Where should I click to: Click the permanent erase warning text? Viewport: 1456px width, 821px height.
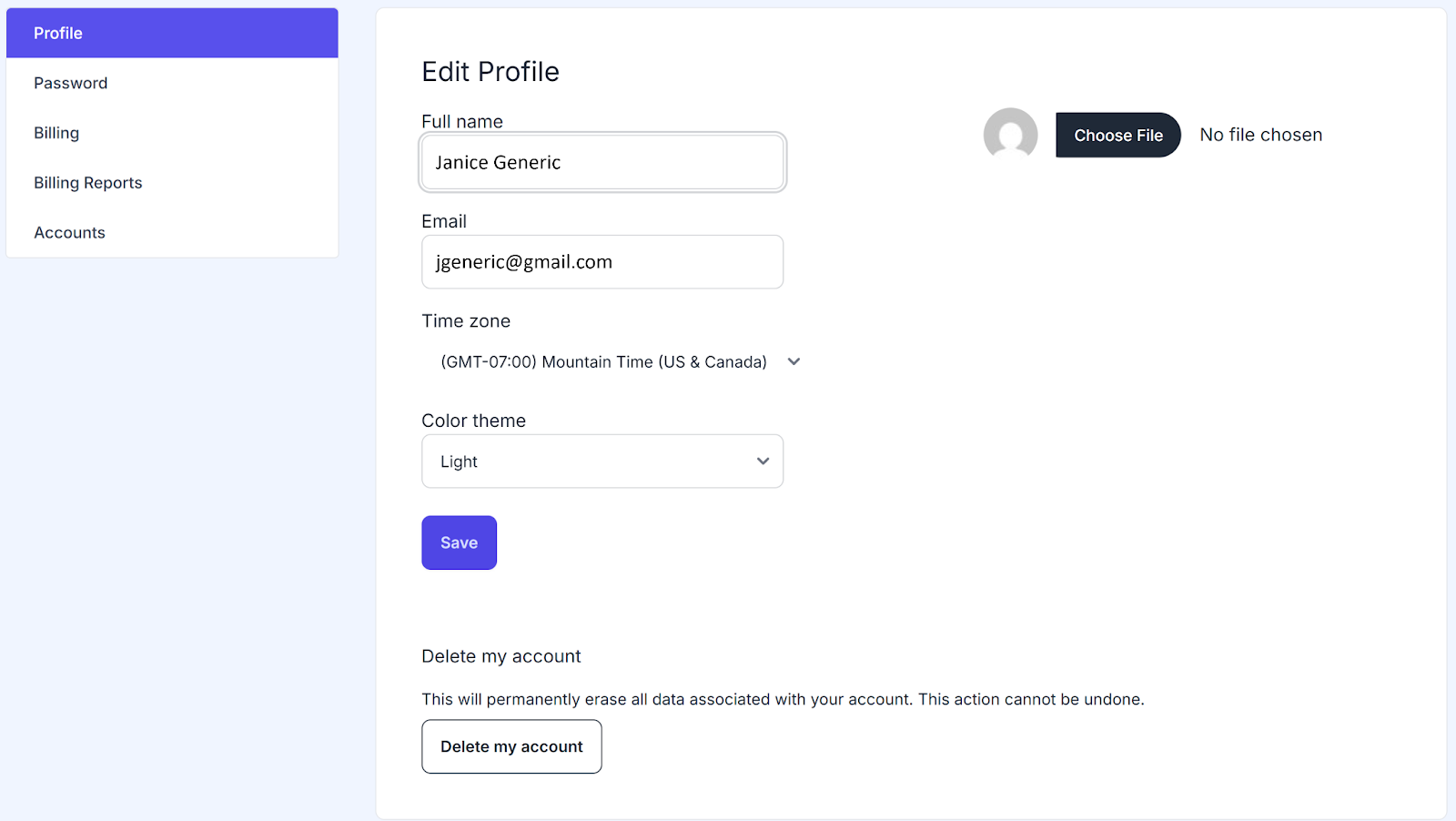coord(783,699)
